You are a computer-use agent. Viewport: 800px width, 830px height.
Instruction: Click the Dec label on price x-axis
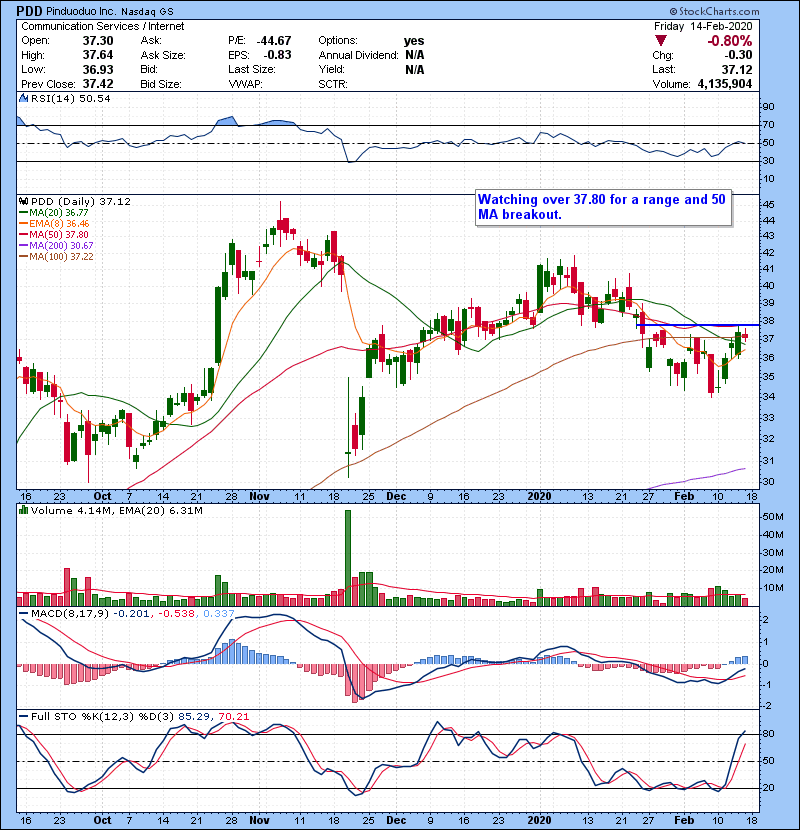[x=396, y=497]
